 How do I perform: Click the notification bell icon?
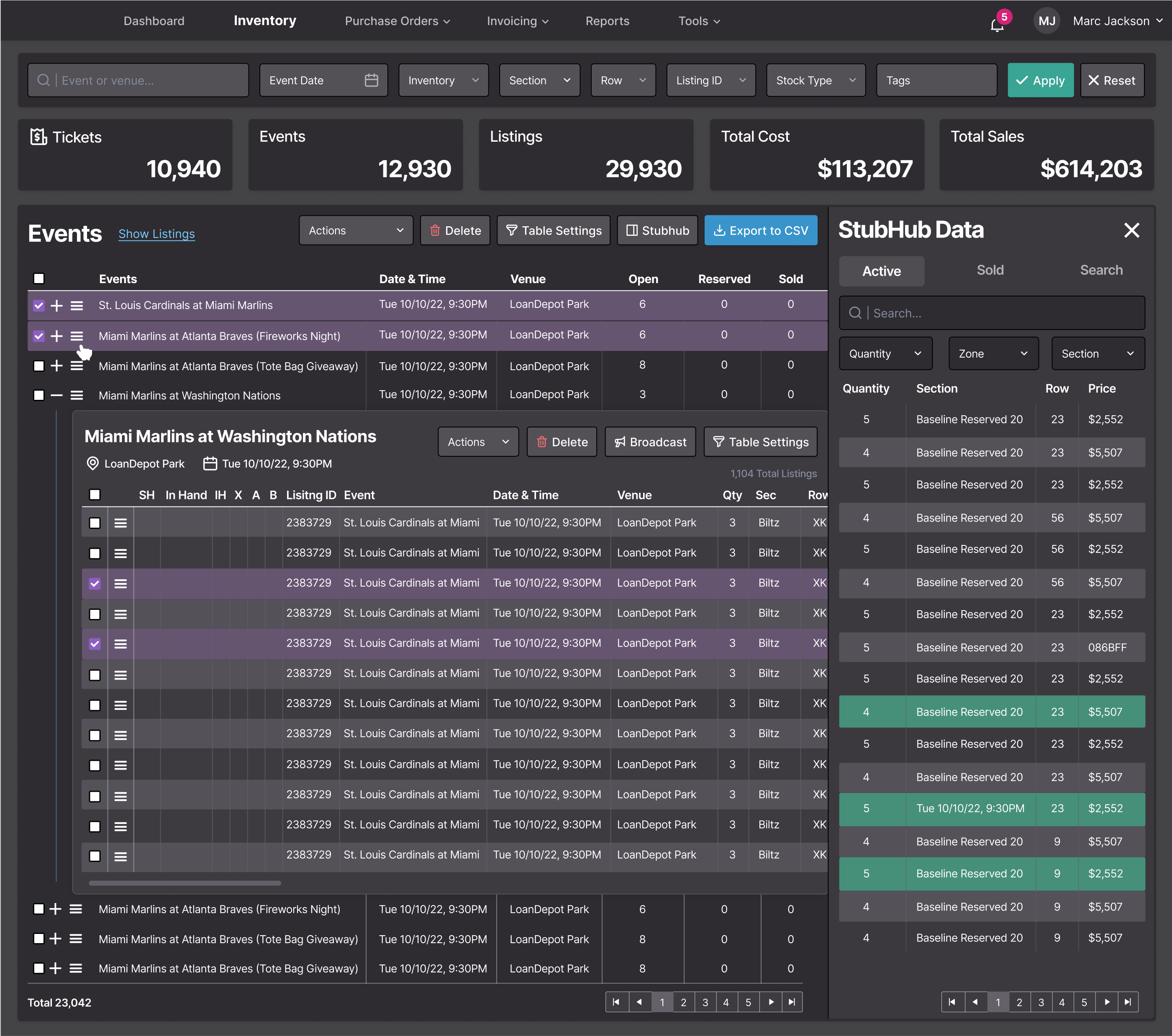(x=997, y=25)
